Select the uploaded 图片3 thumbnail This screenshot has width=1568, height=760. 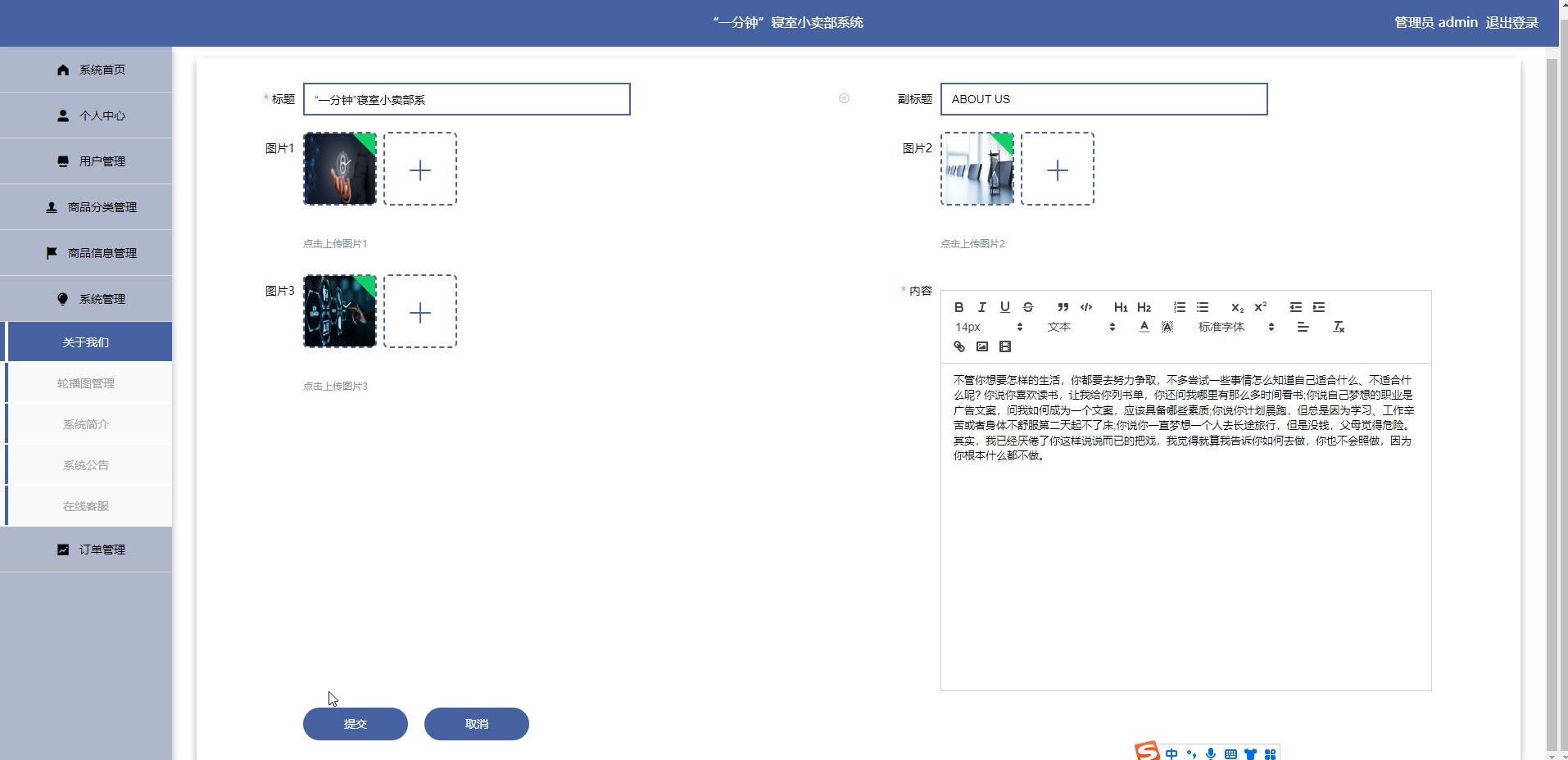340,311
